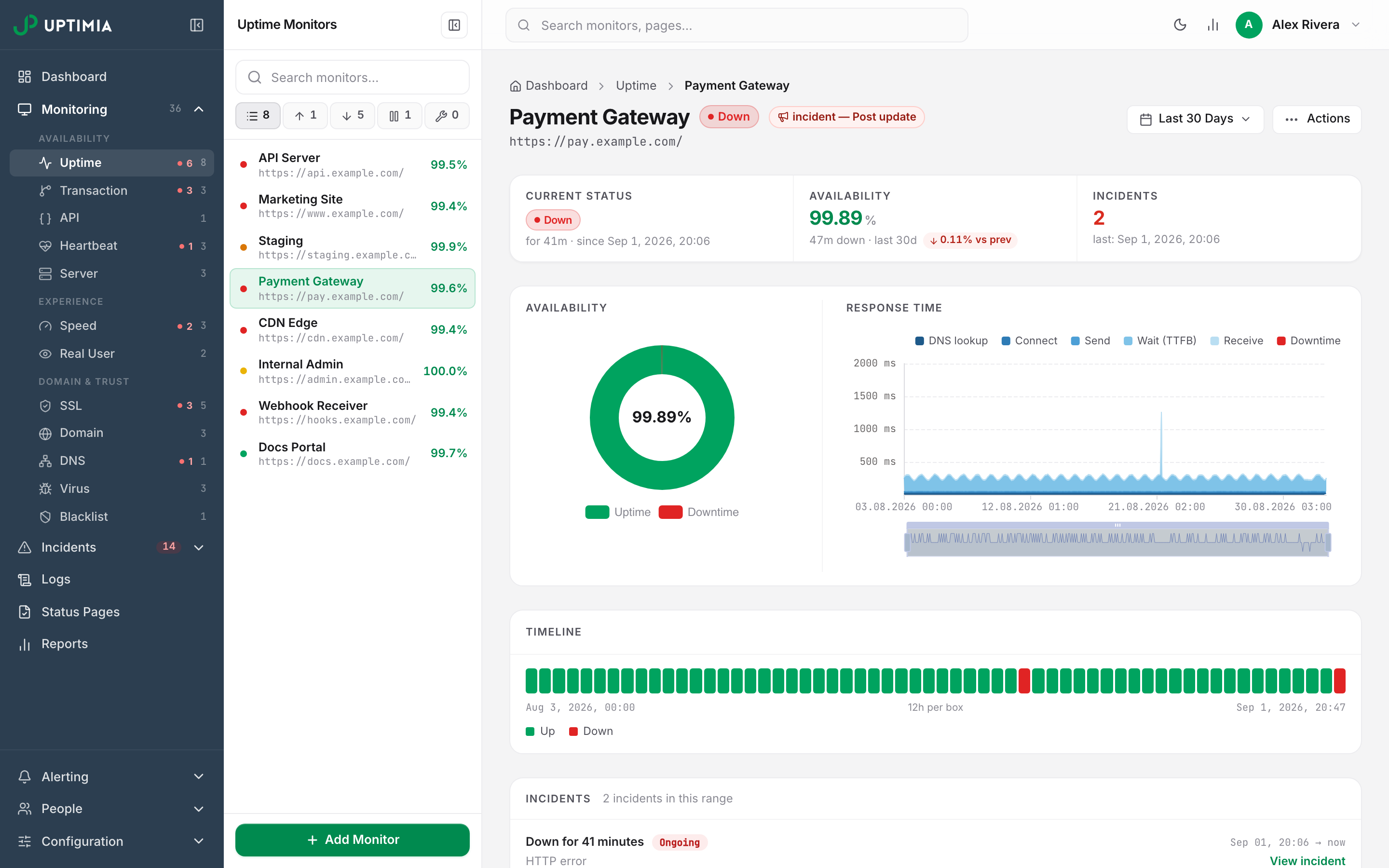Toggle dark mode moon icon

pyautogui.click(x=1180, y=25)
